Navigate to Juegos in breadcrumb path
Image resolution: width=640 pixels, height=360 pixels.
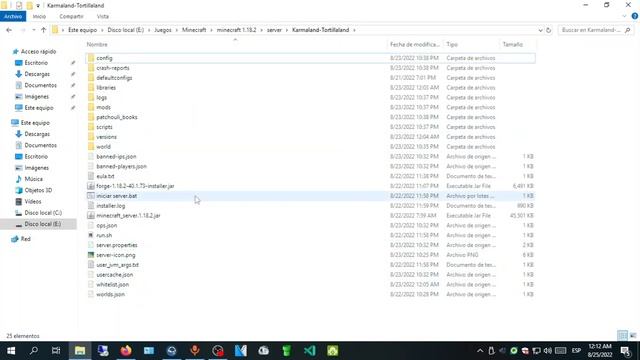click(163, 30)
